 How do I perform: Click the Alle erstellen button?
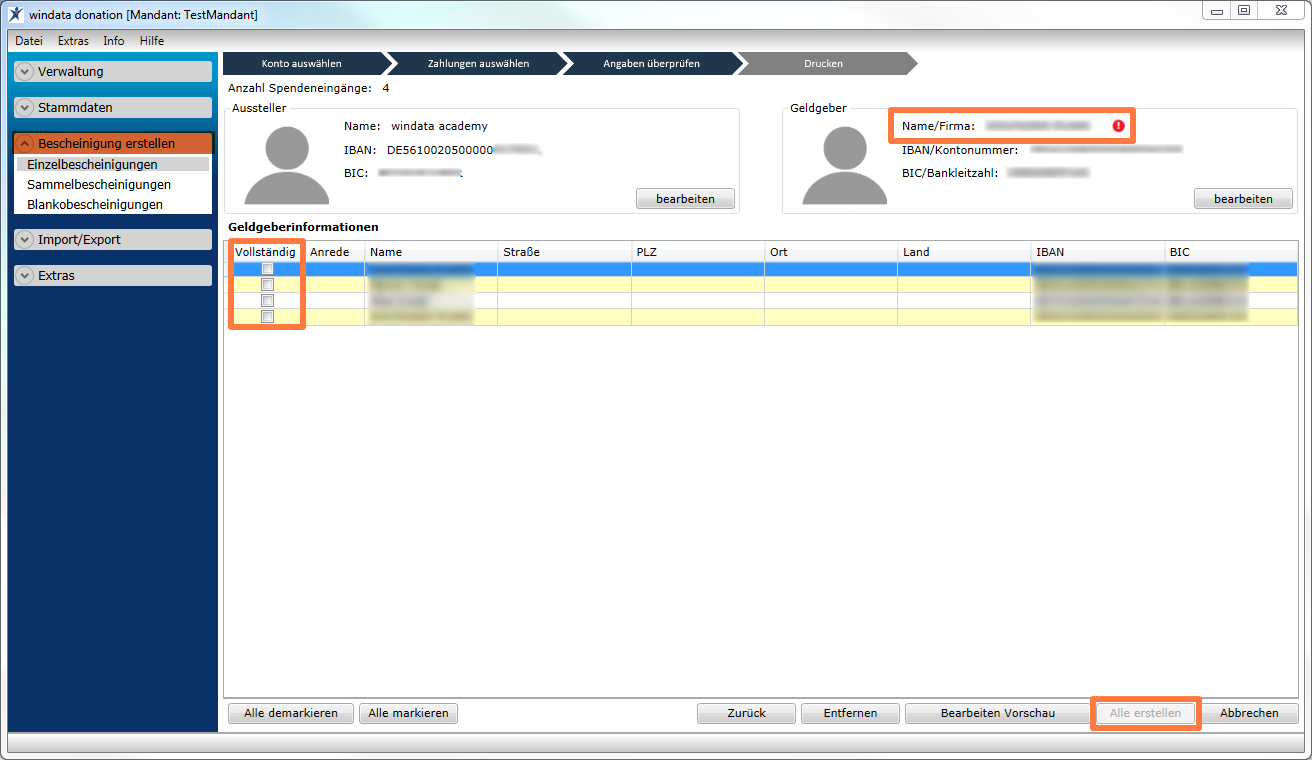tap(1145, 713)
